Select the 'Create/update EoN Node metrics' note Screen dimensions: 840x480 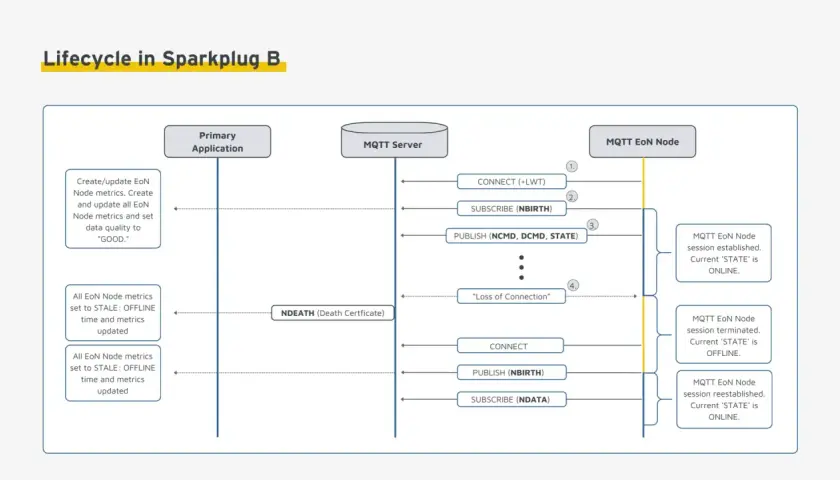(113, 209)
